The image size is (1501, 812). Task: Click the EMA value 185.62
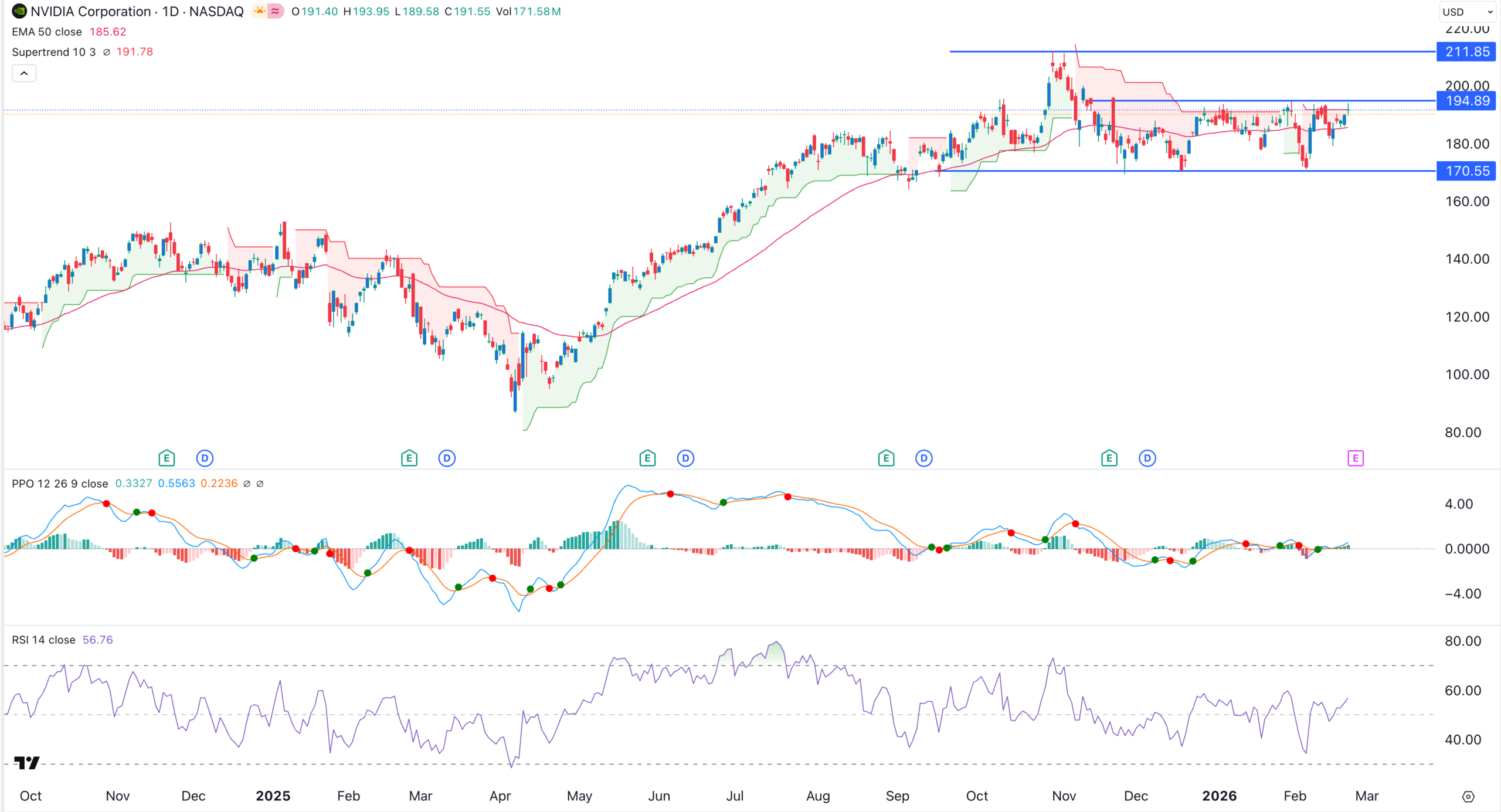point(107,32)
